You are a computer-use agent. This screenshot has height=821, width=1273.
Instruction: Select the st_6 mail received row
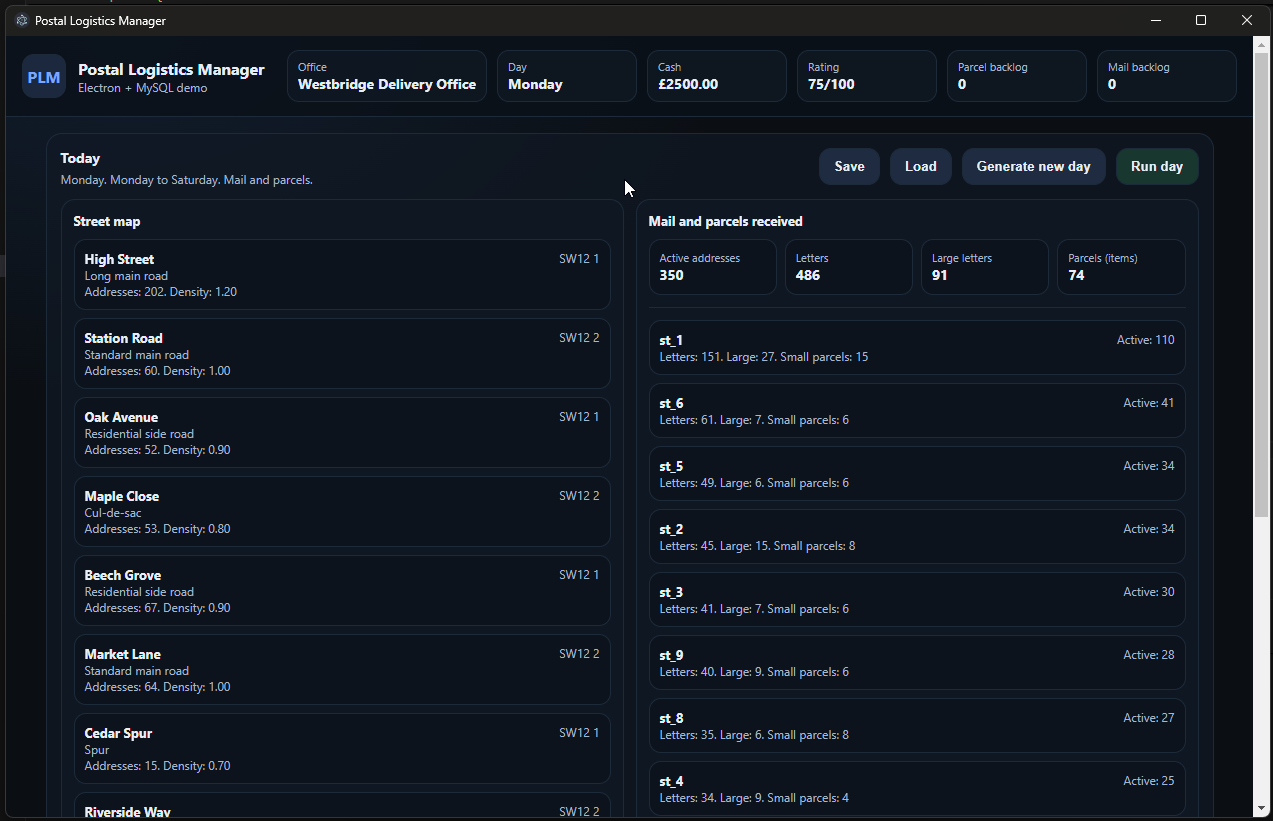point(916,411)
